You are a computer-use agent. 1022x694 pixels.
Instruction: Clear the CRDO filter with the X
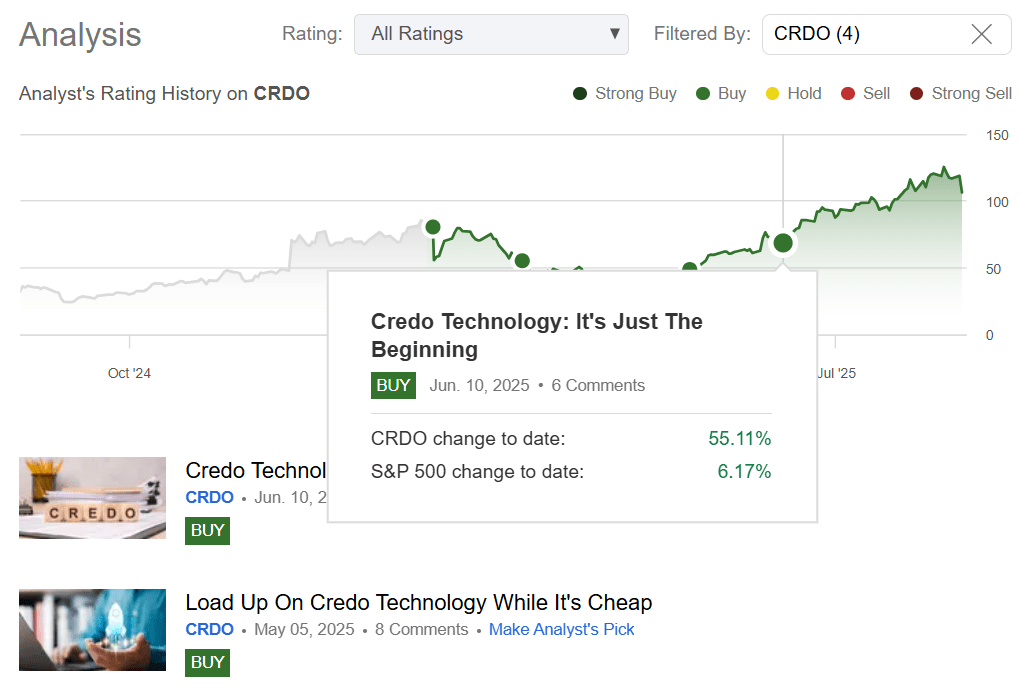[979, 34]
